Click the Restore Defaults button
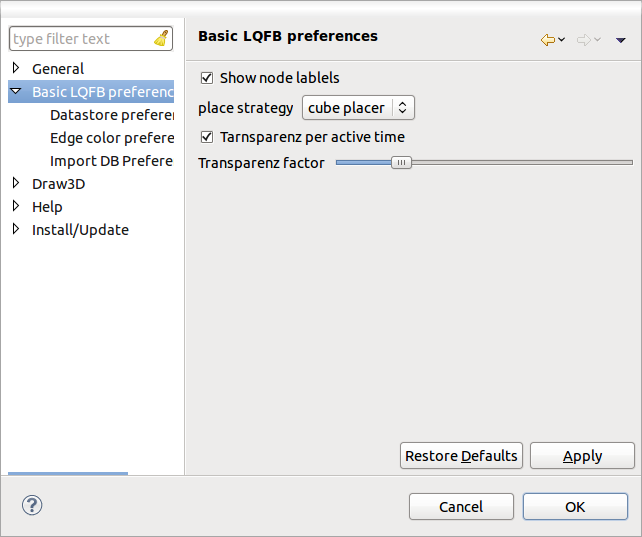The image size is (642, 537). coord(461,456)
